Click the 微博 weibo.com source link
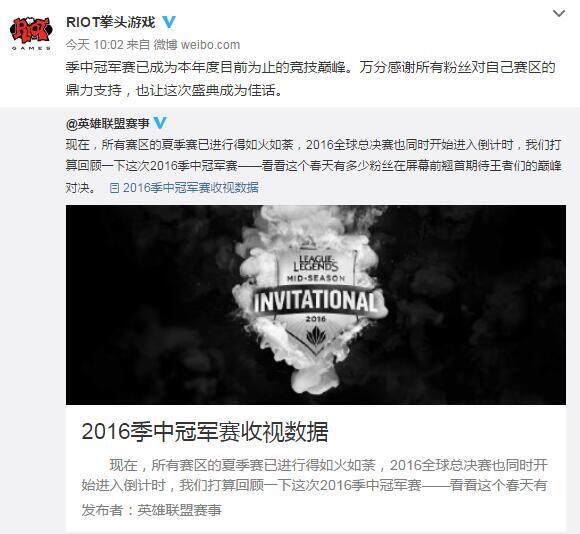This screenshot has width=580, height=534. pyautogui.click(x=197, y=45)
